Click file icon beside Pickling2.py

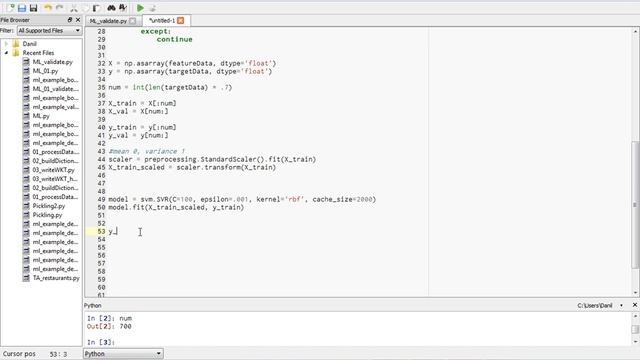pyautogui.click(x=27, y=206)
